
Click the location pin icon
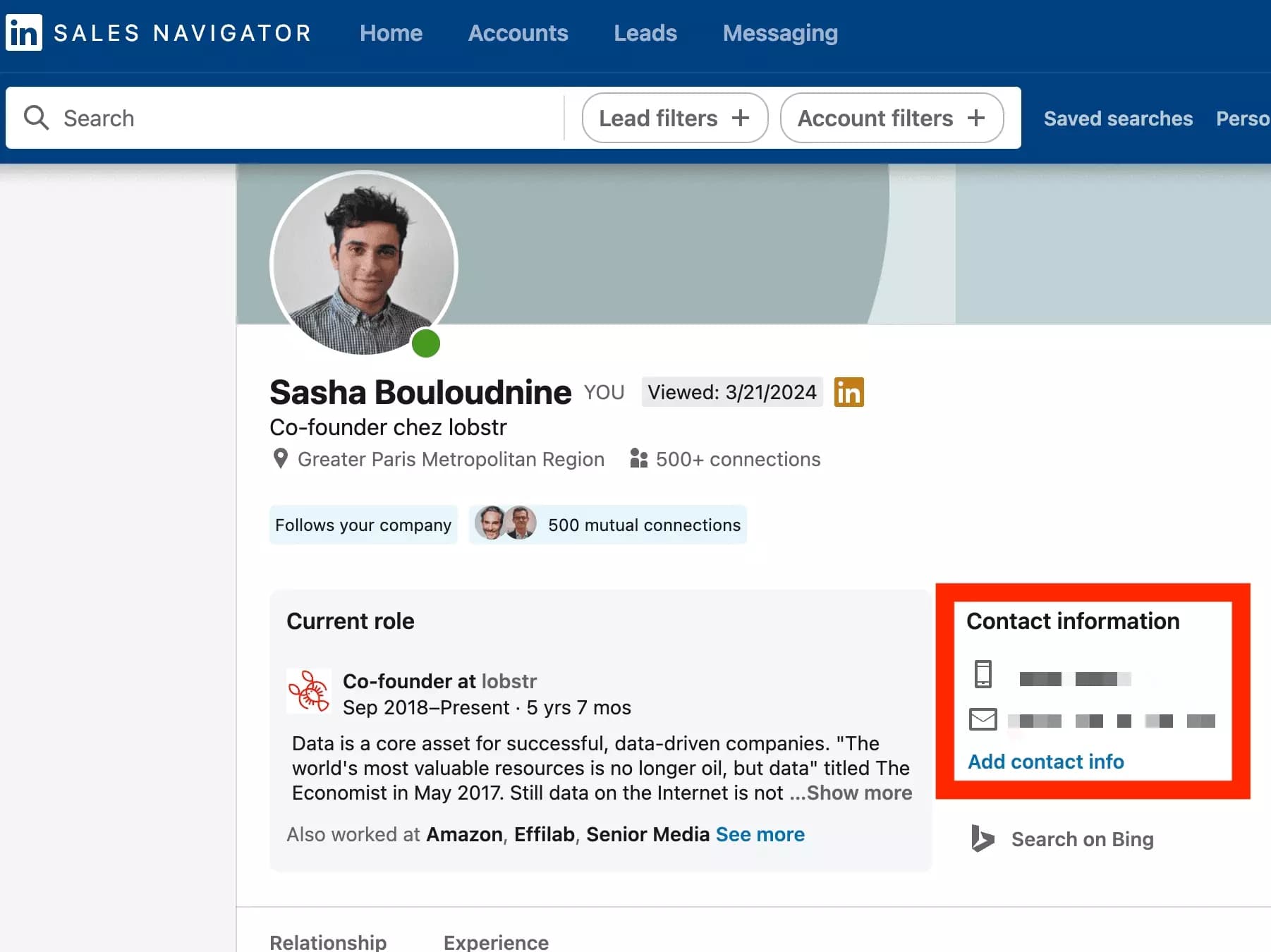[279, 458]
